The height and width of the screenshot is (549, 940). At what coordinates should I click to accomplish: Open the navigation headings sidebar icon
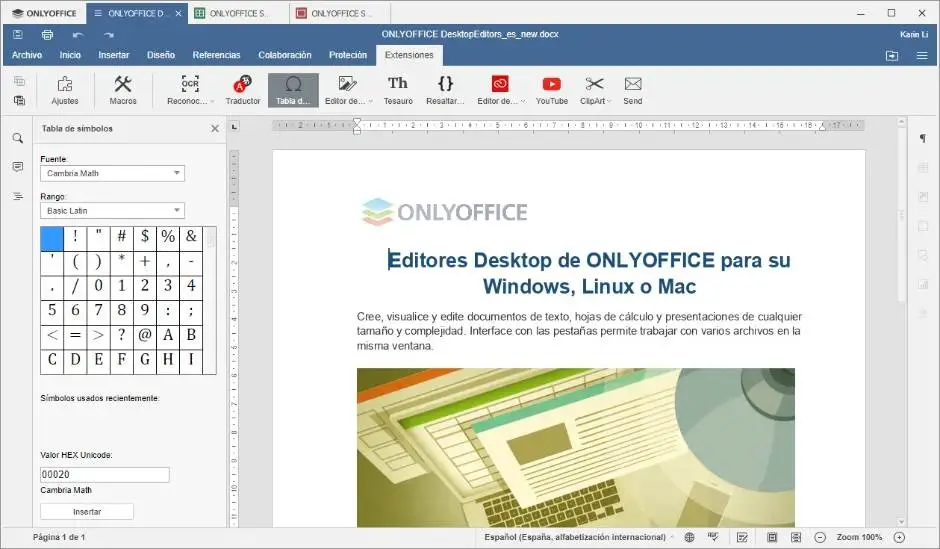click(18, 196)
